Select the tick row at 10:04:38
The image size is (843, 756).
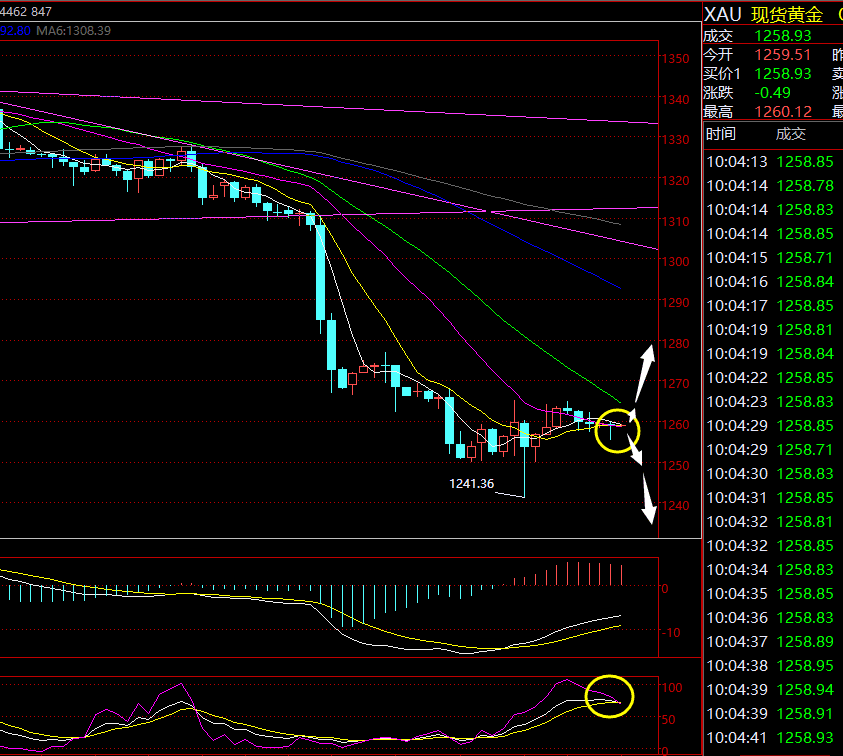(770, 665)
